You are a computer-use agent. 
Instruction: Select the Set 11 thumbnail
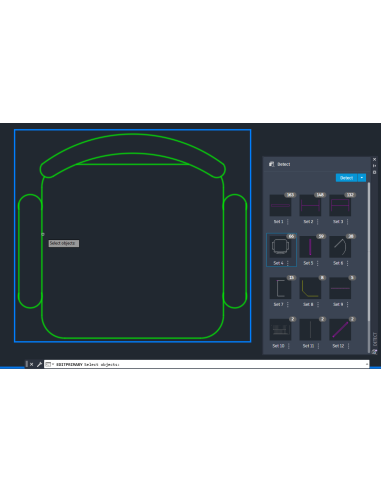click(310, 330)
